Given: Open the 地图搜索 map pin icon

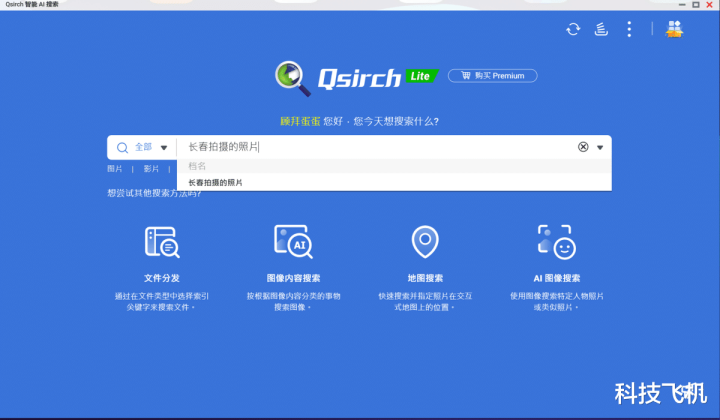Looking at the screenshot, I should click(425, 241).
